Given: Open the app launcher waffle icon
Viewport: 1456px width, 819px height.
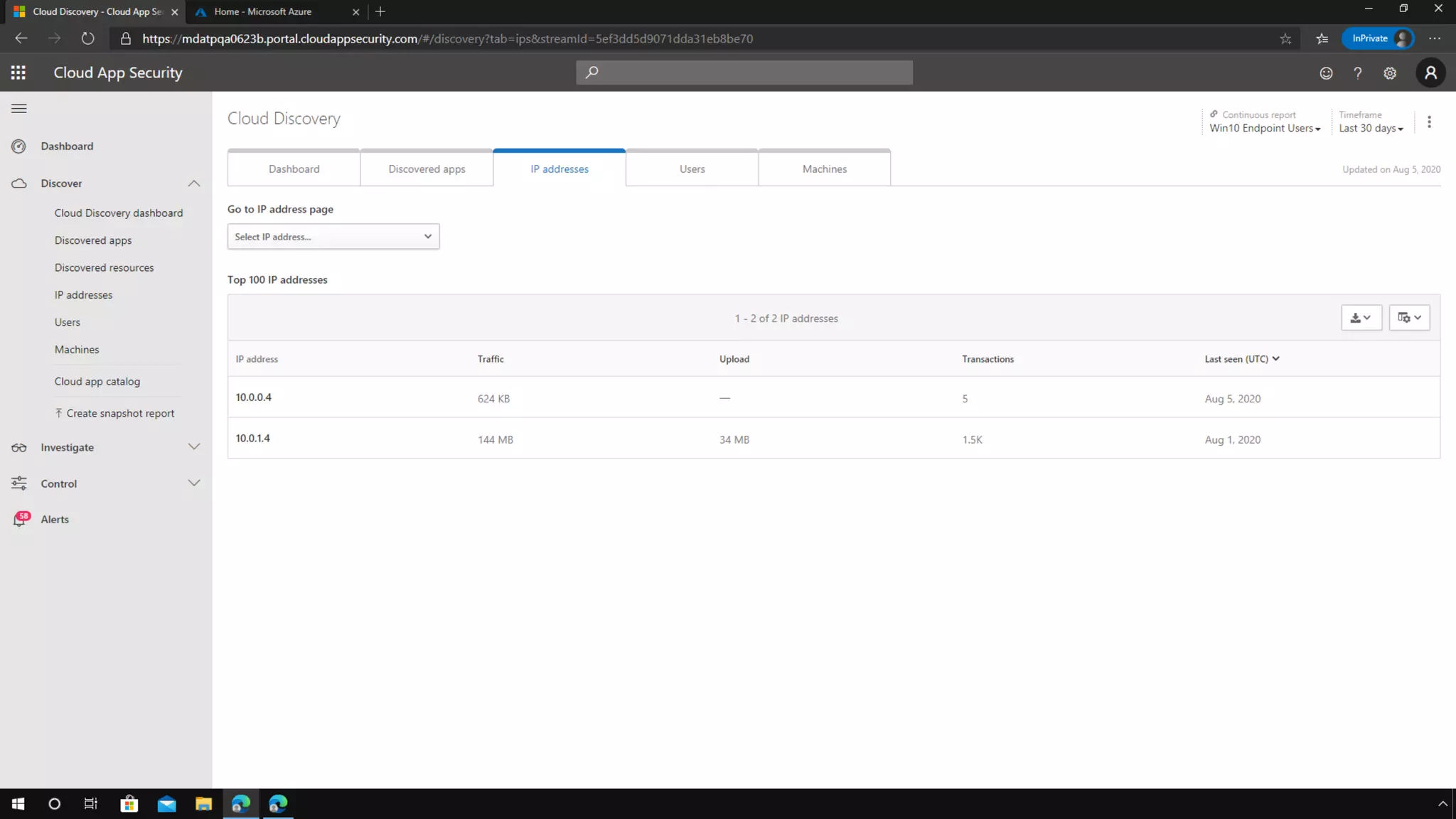Looking at the screenshot, I should coord(18,73).
